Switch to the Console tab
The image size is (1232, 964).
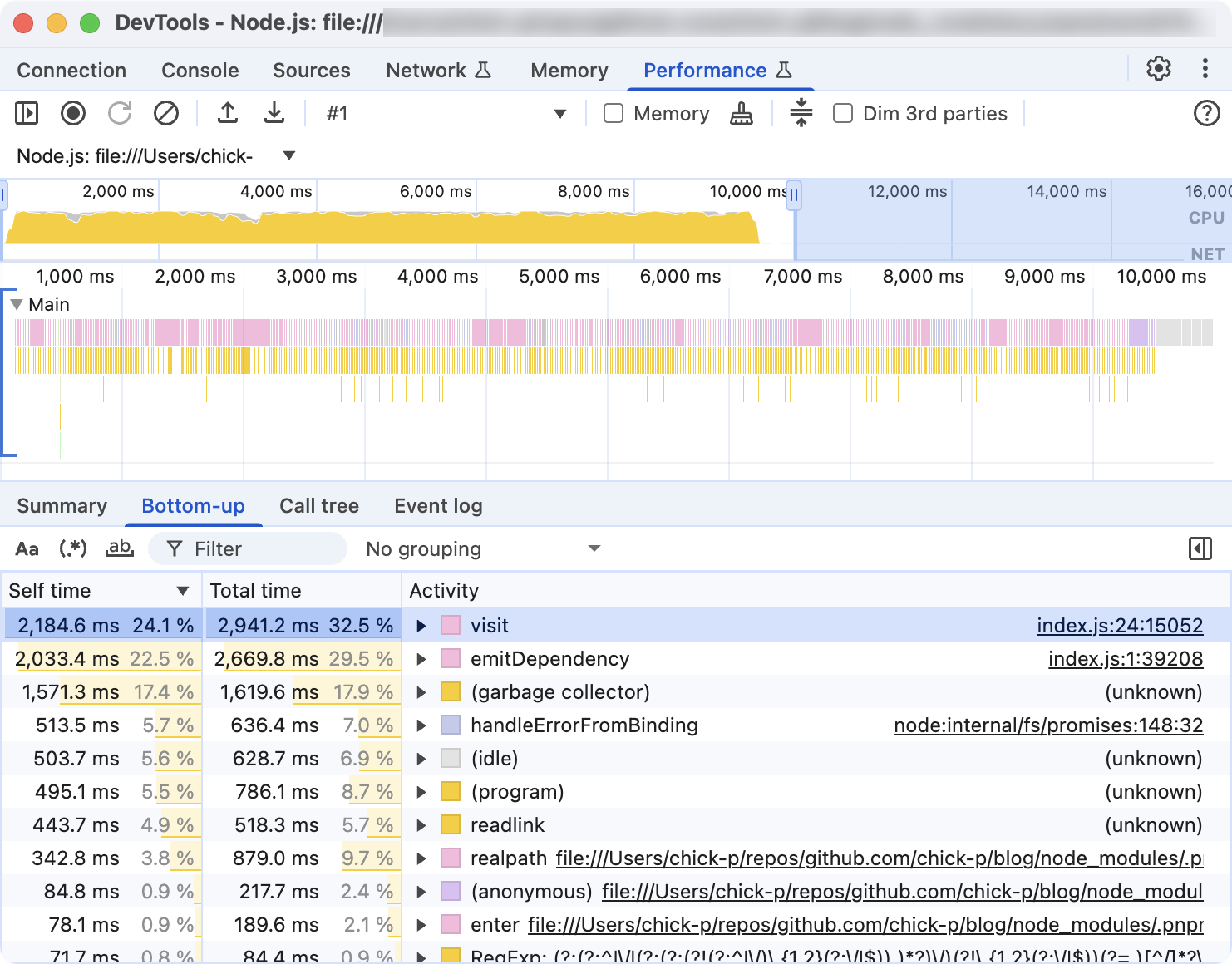(x=200, y=71)
